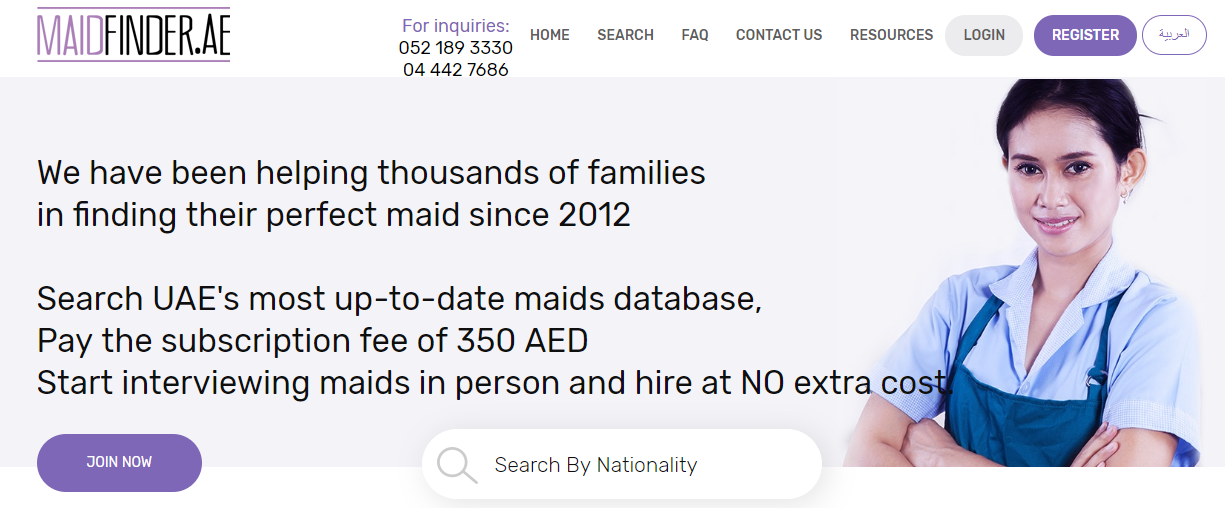Open the RESOURCES menu
Screen dimensions: 1225x508
click(x=891, y=35)
